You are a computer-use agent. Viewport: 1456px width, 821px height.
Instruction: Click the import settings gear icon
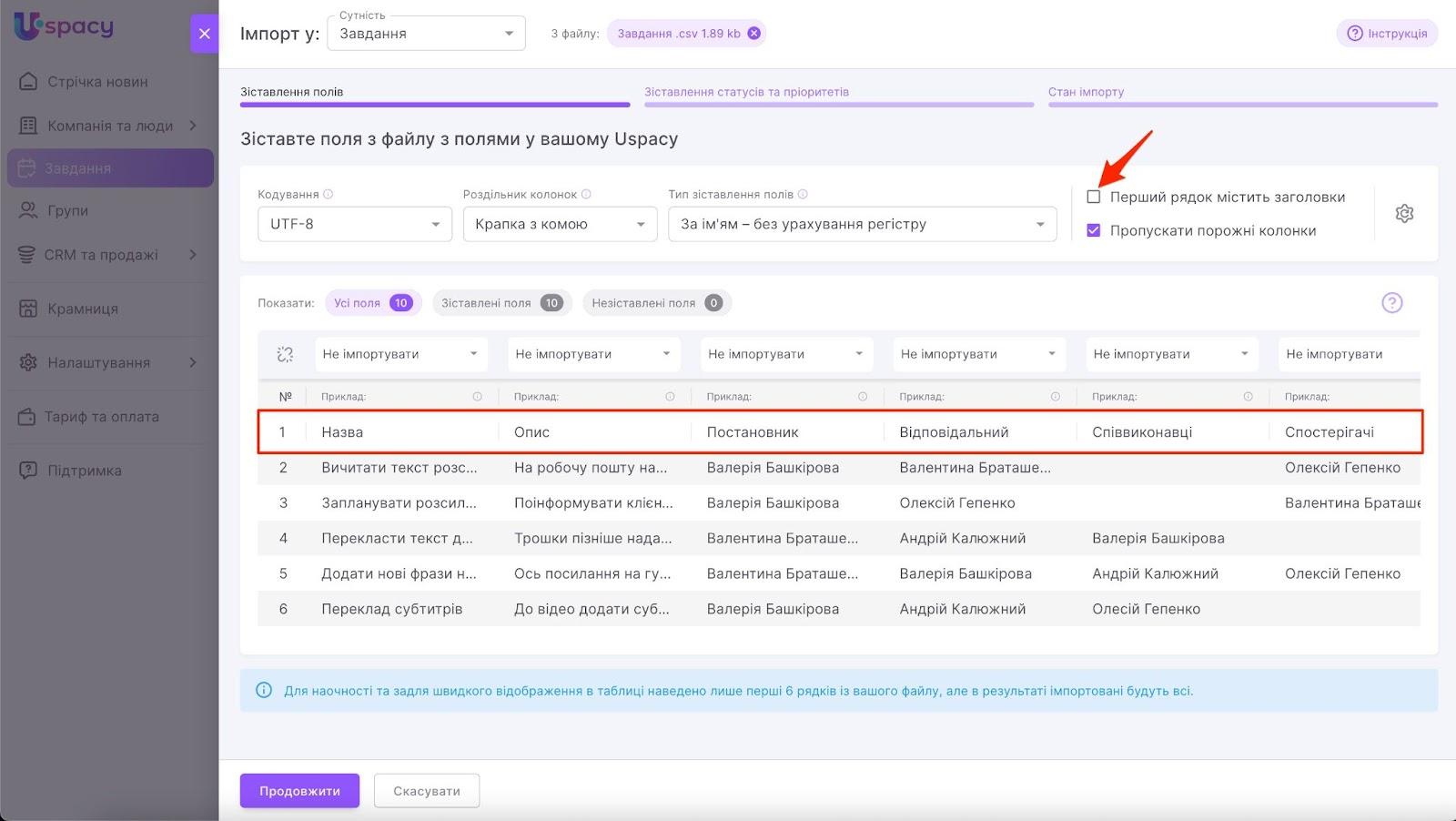click(1404, 214)
